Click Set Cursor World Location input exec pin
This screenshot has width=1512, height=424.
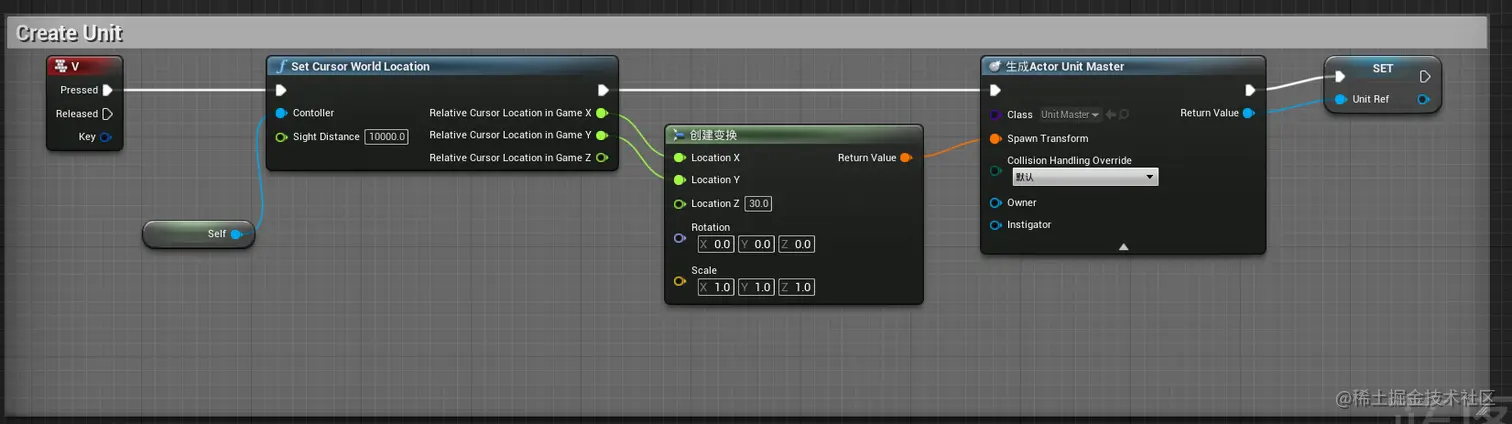pos(282,90)
